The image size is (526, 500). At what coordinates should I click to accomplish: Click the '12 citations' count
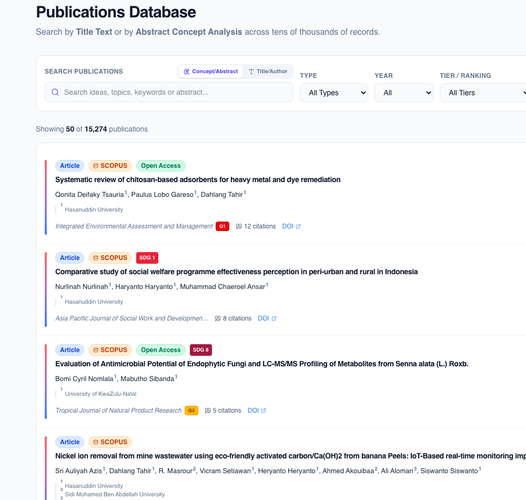256,226
